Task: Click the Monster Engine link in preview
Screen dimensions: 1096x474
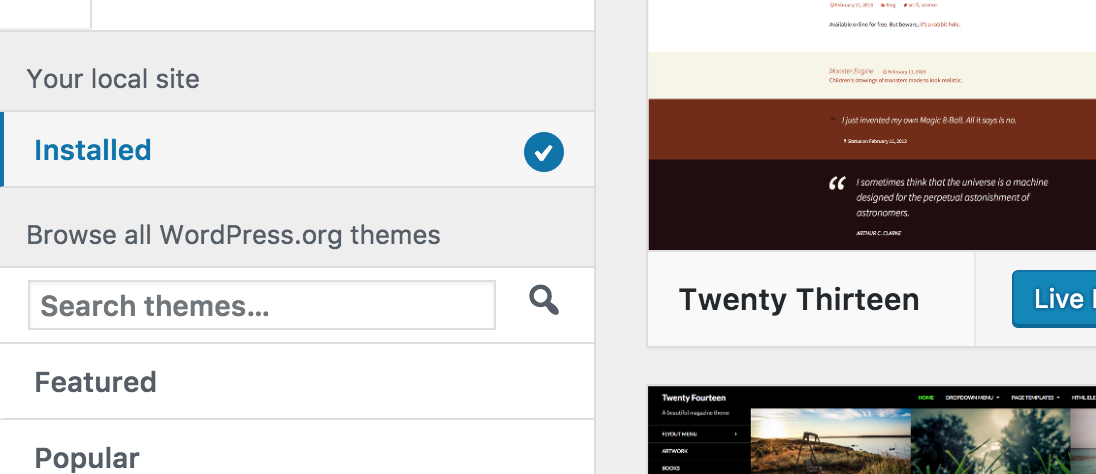Action: (849, 71)
